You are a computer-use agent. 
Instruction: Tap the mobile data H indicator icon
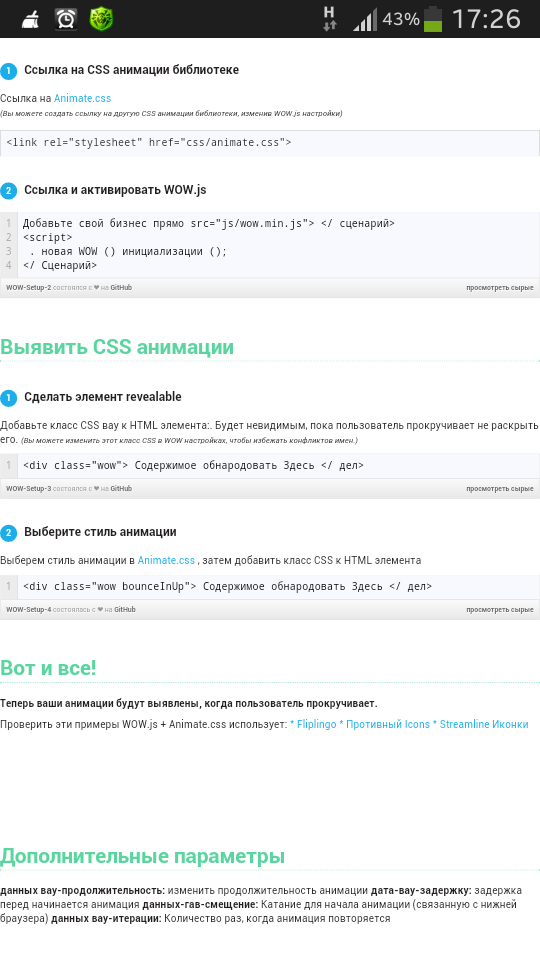coord(329,19)
